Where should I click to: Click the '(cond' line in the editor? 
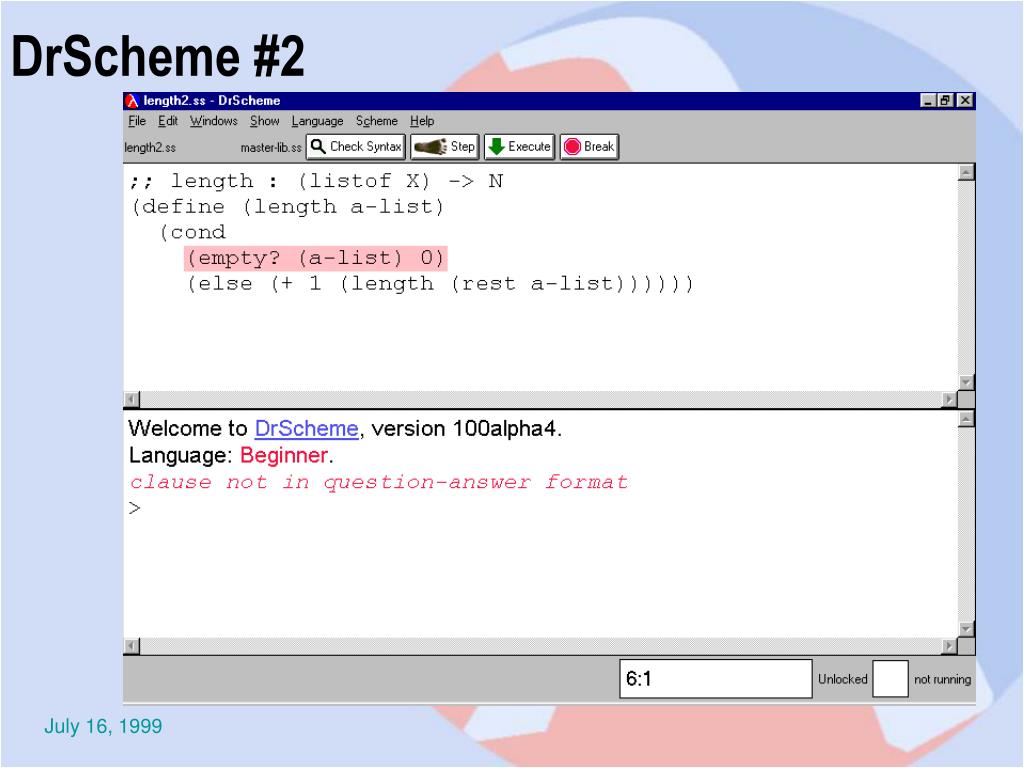tap(193, 232)
